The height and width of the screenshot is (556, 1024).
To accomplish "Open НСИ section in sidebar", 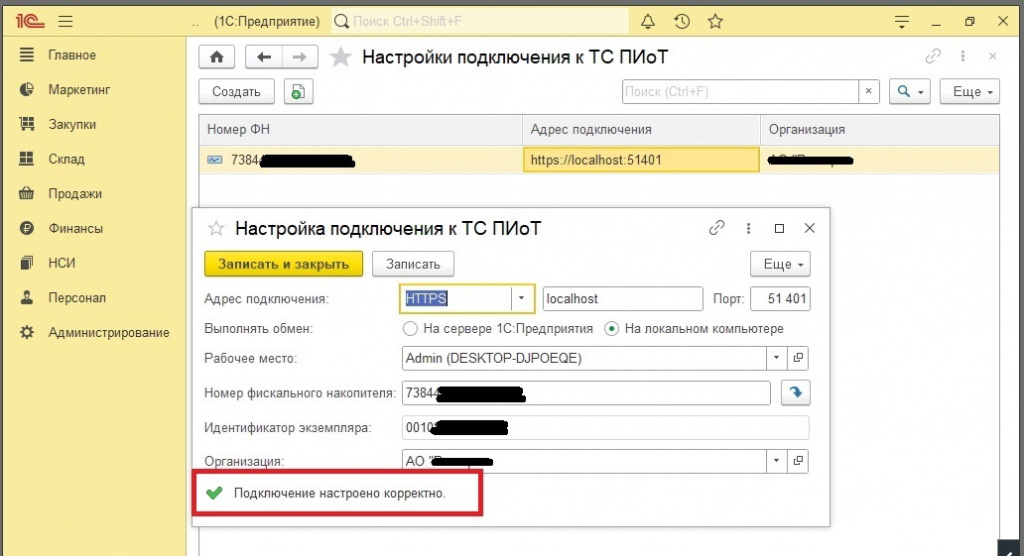I will [x=61, y=263].
